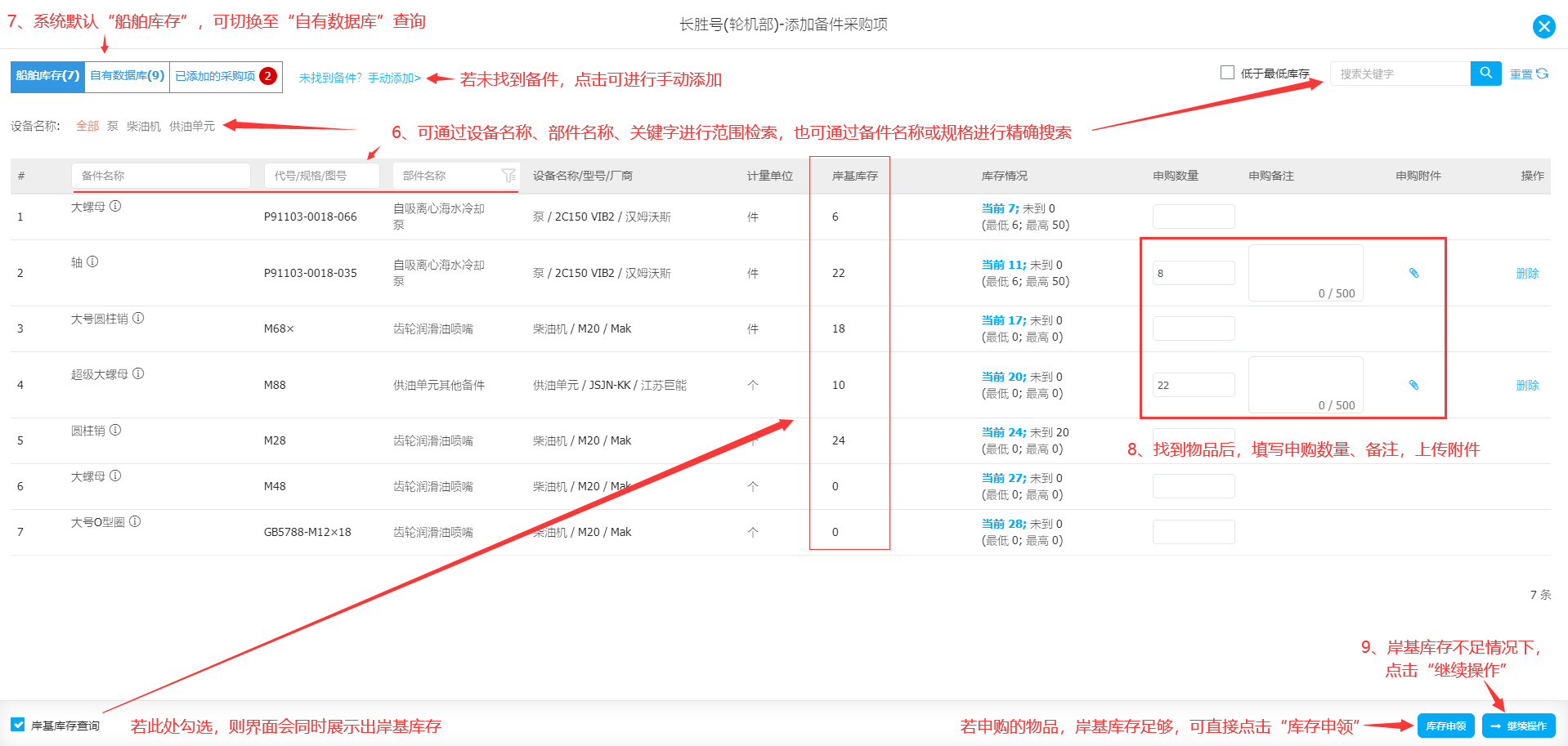Screen dimensions: 1568x746
Task: Click quantity field showing 8 for 轴
Action: 1194,273
